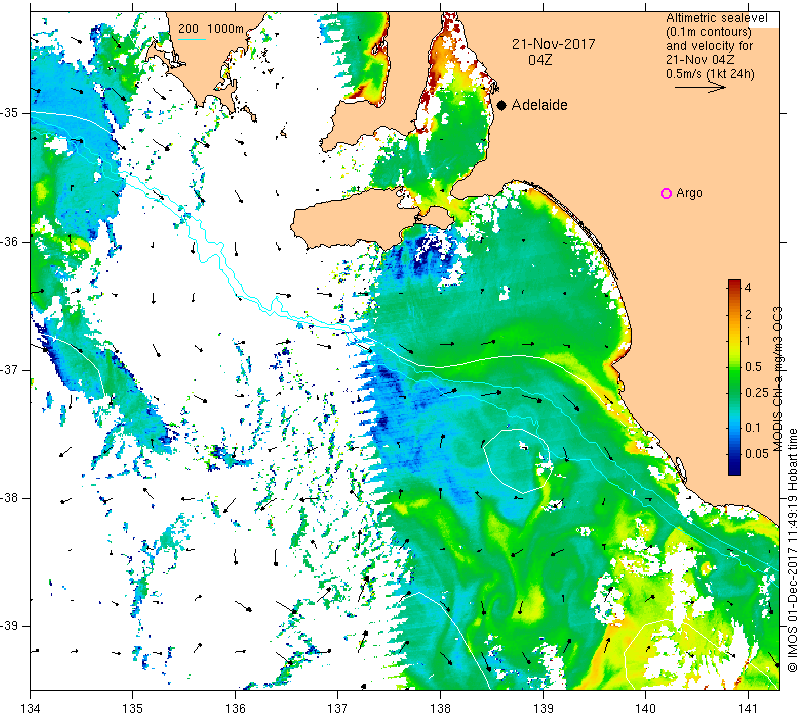Image resolution: width=800 pixels, height=720 pixels.
Task: Click the colorbar value 0.25 label
Action: point(757,392)
